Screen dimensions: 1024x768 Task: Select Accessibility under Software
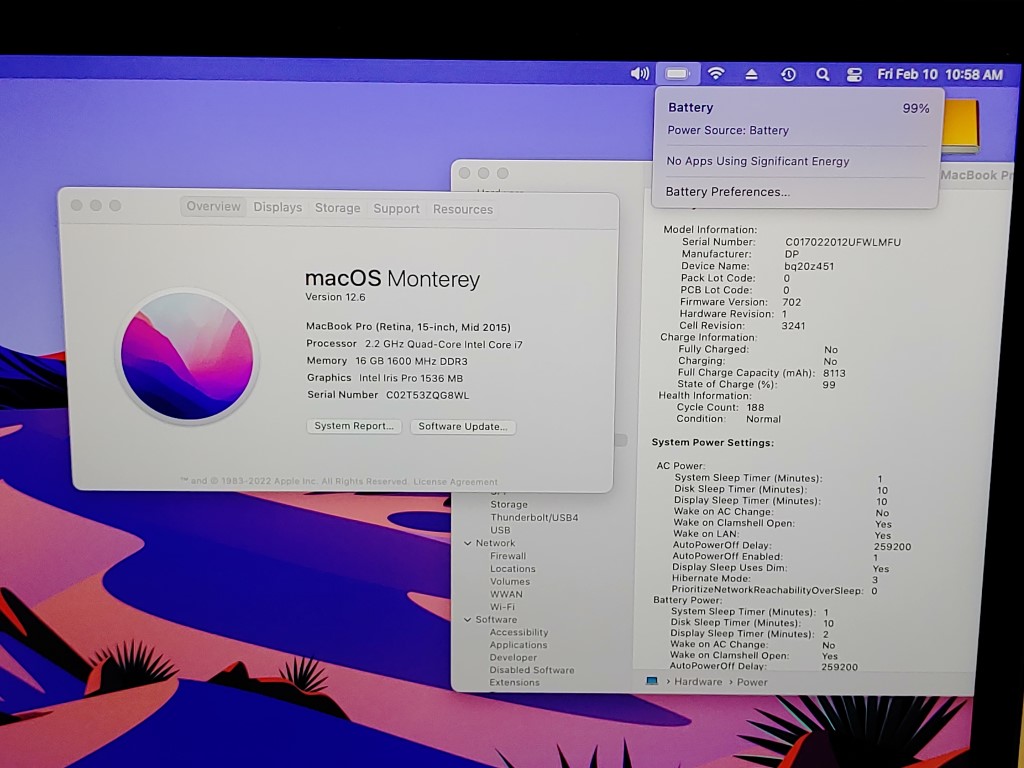tap(519, 632)
